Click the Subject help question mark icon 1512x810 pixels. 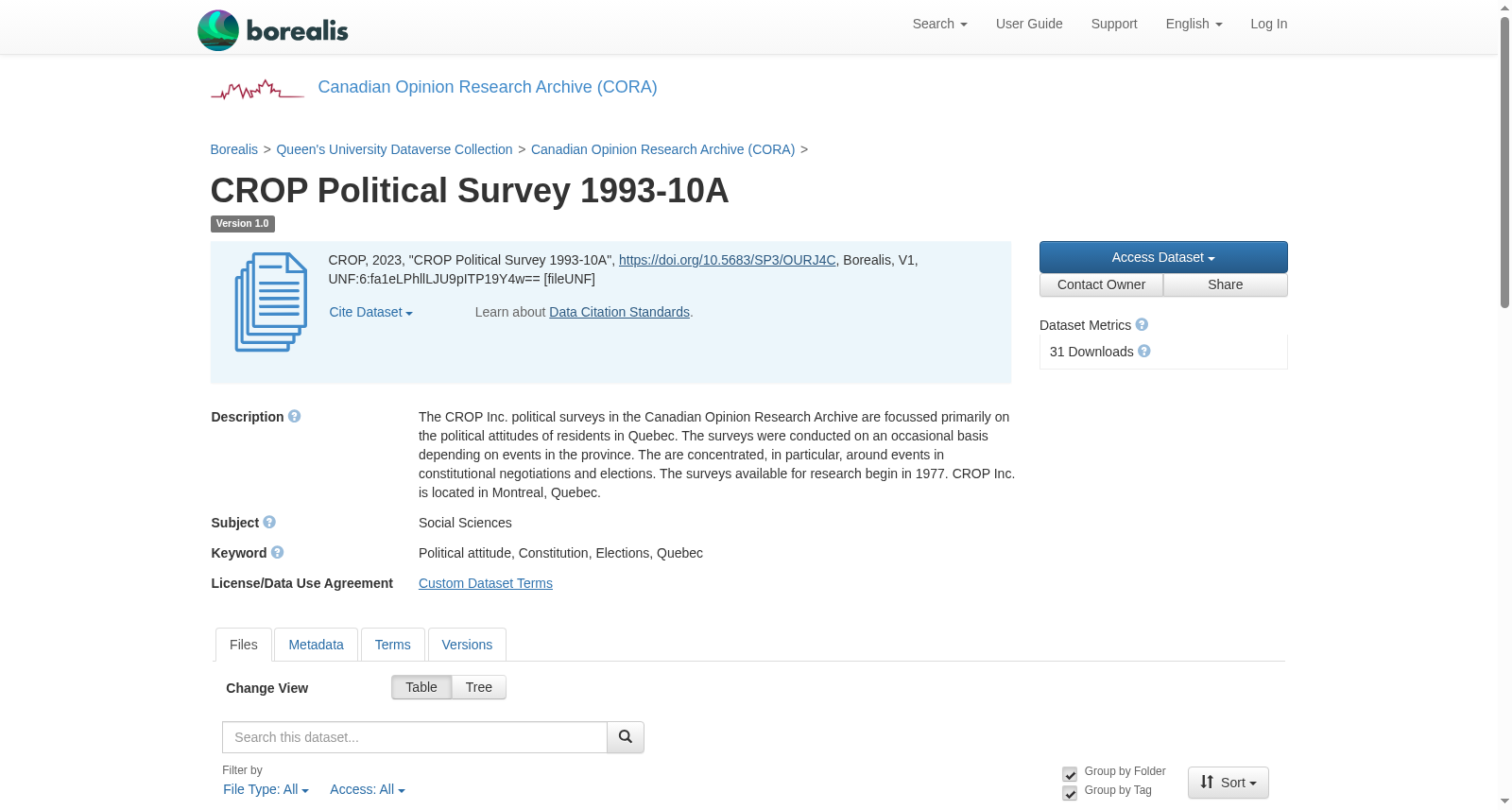(x=269, y=522)
